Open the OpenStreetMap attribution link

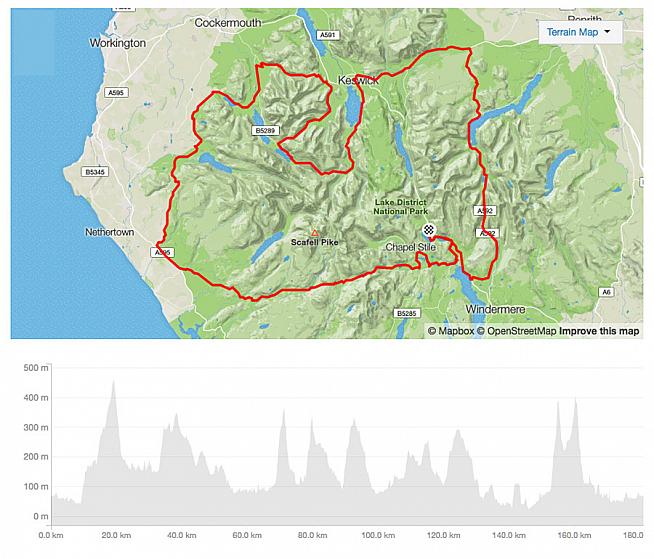[x=516, y=331]
